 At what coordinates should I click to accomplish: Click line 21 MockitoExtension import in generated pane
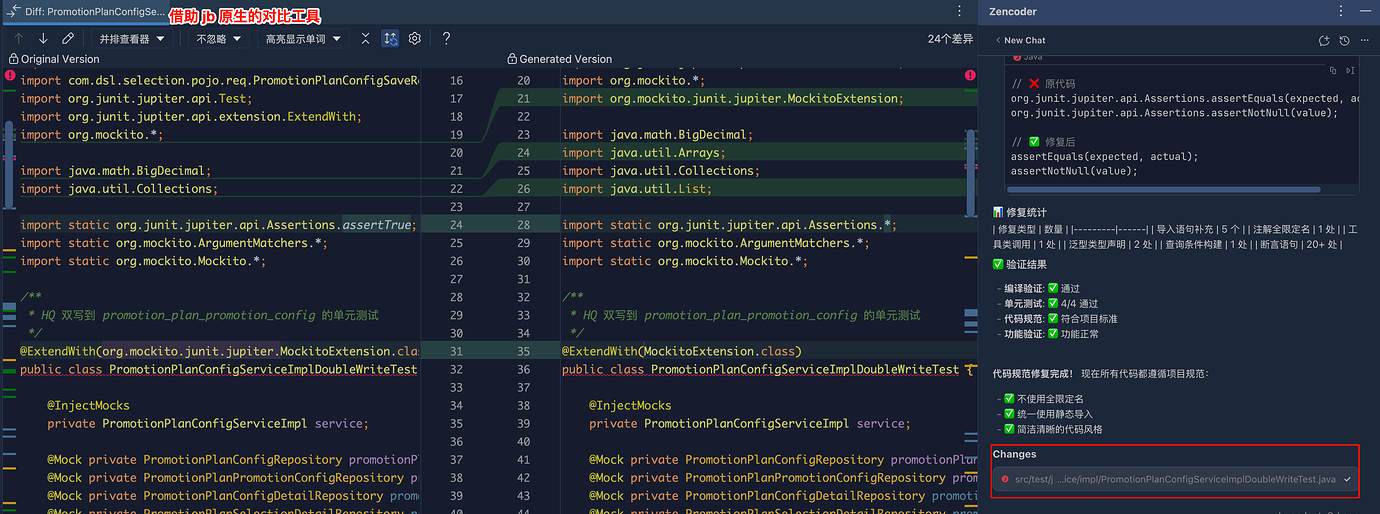pyautogui.click(x=732, y=98)
